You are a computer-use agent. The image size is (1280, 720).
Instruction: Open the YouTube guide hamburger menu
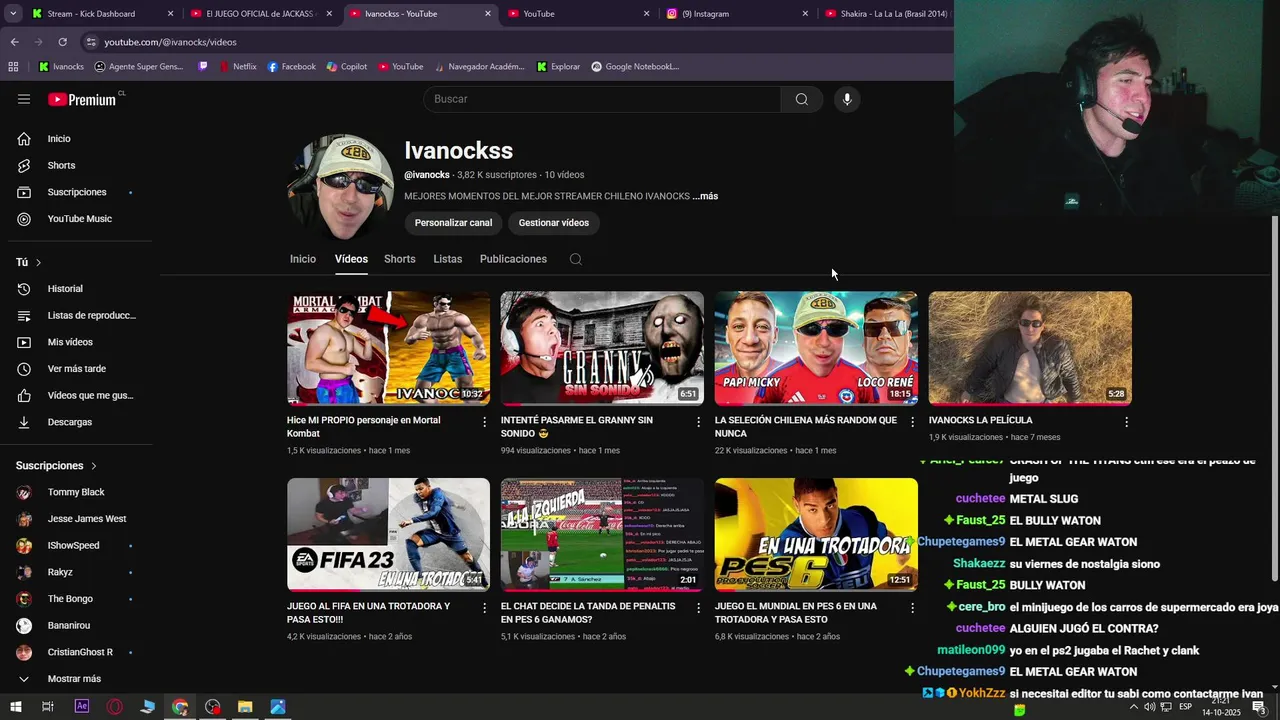(x=24, y=99)
